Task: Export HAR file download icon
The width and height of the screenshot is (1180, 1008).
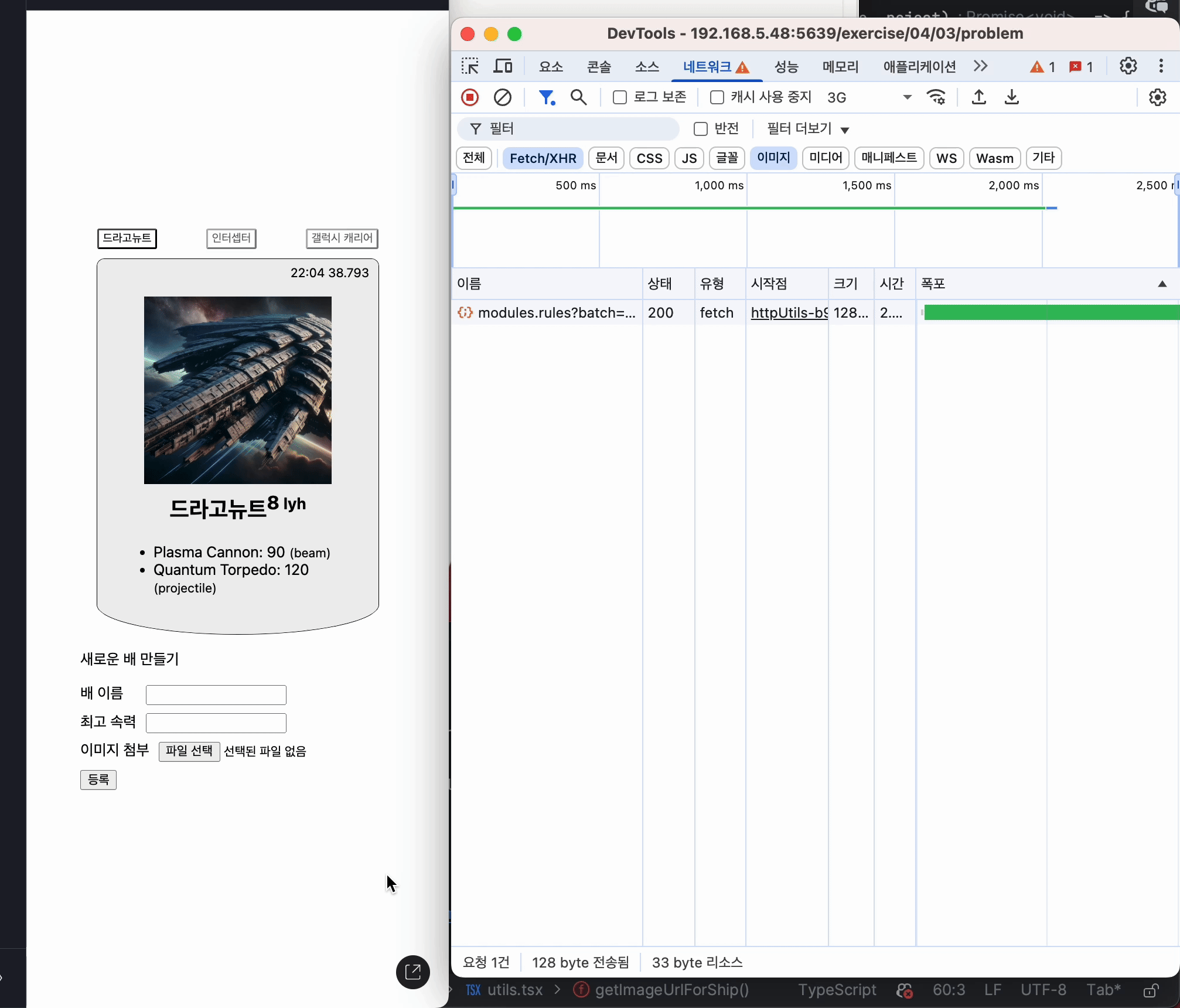Action: [x=1012, y=97]
